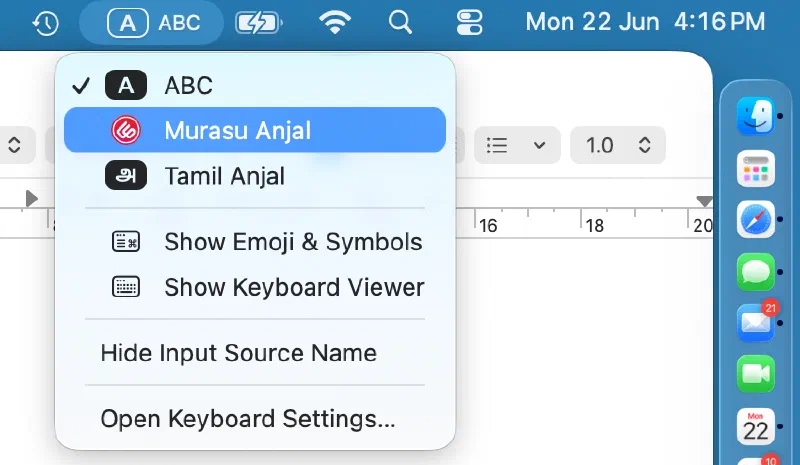The height and width of the screenshot is (465, 800).
Task: Launch FaceTime from the Dock
Action: point(756,374)
